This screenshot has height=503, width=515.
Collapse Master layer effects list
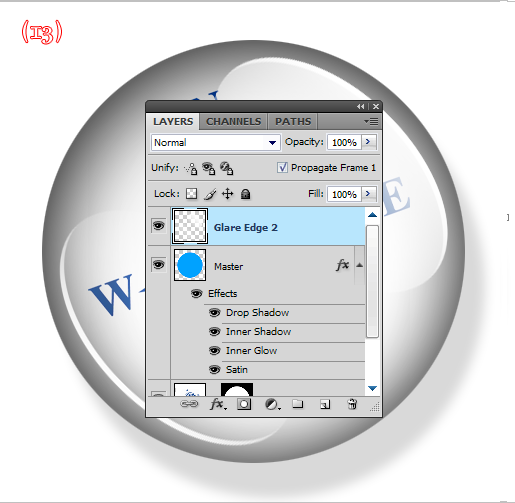(359, 265)
